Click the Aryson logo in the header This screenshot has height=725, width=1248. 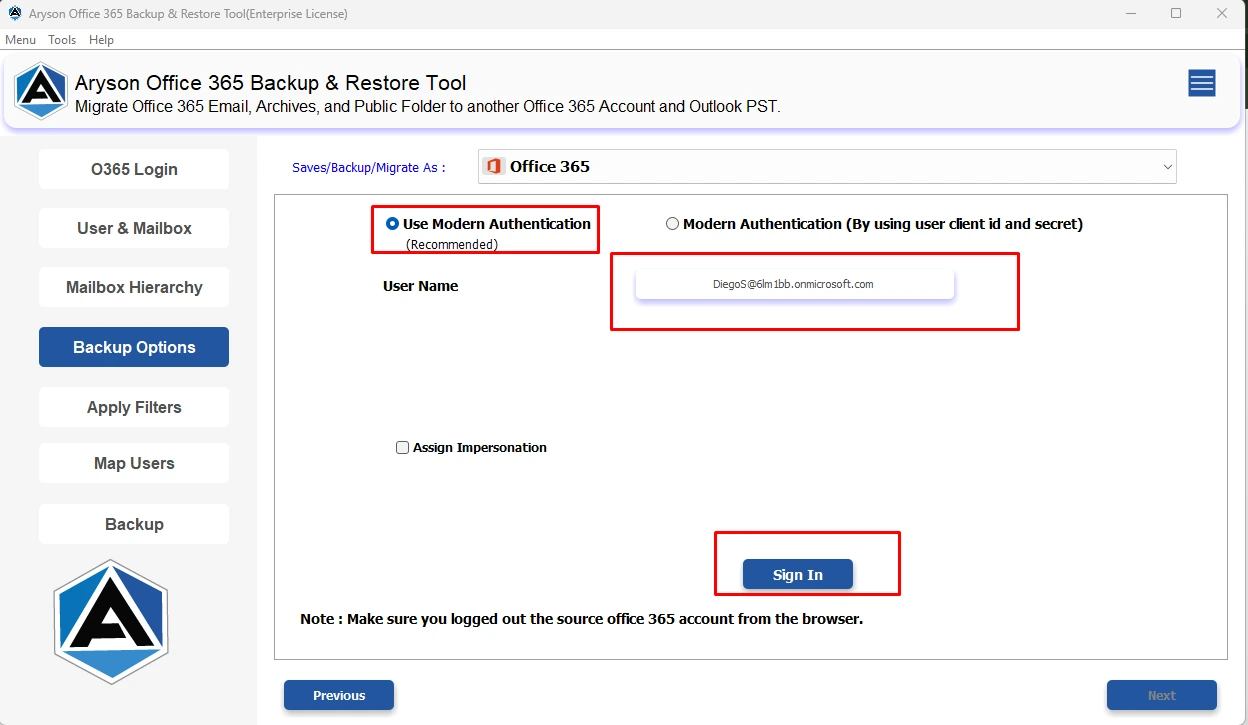40,91
